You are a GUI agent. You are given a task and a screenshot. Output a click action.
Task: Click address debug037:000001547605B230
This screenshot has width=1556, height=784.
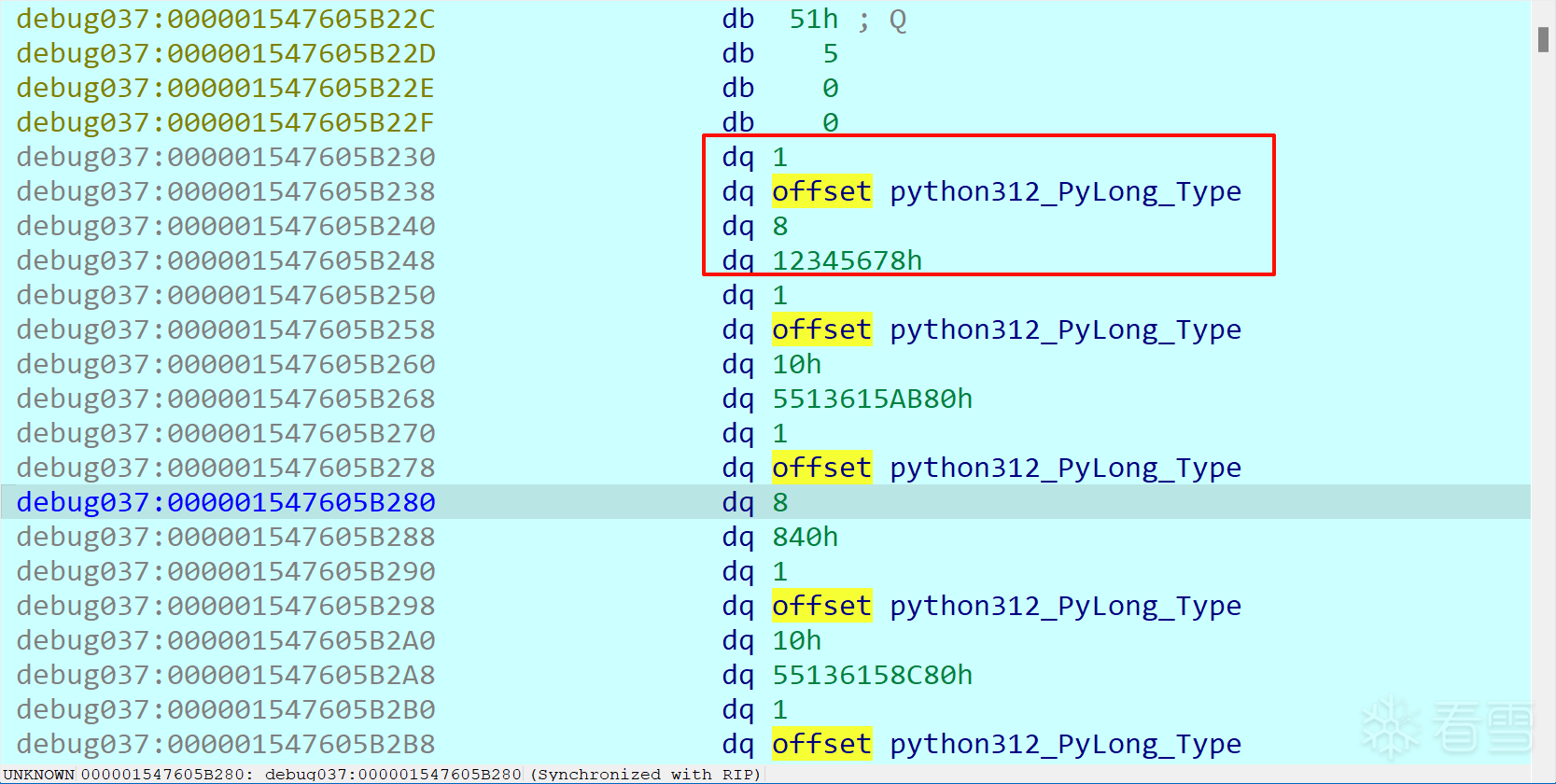click(x=226, y=158)
